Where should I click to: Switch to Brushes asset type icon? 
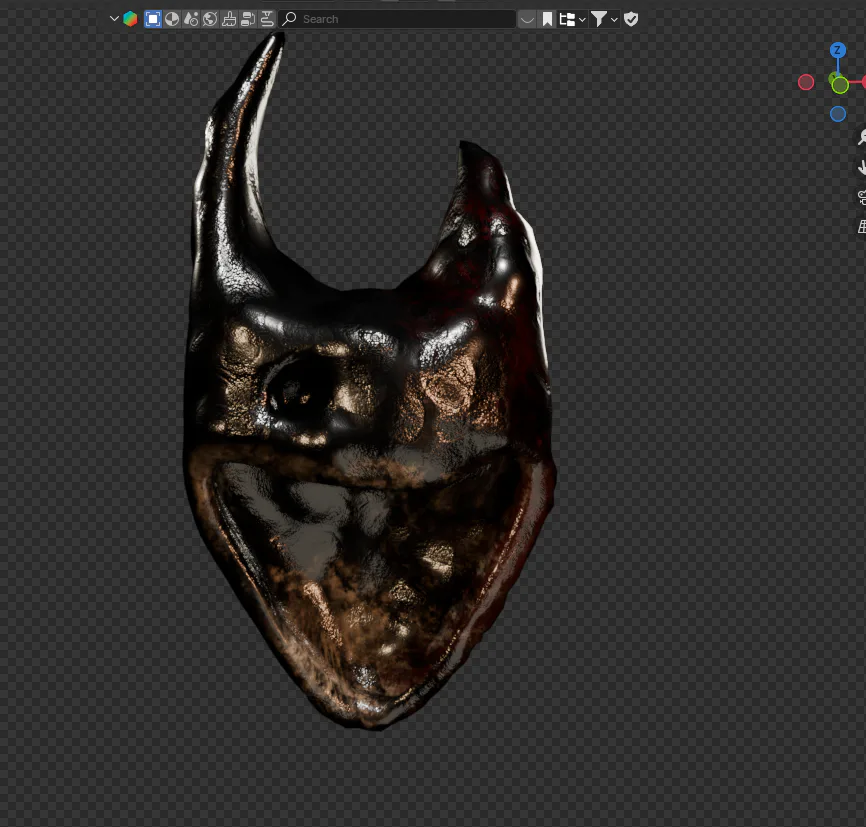(x=229, y=19)
